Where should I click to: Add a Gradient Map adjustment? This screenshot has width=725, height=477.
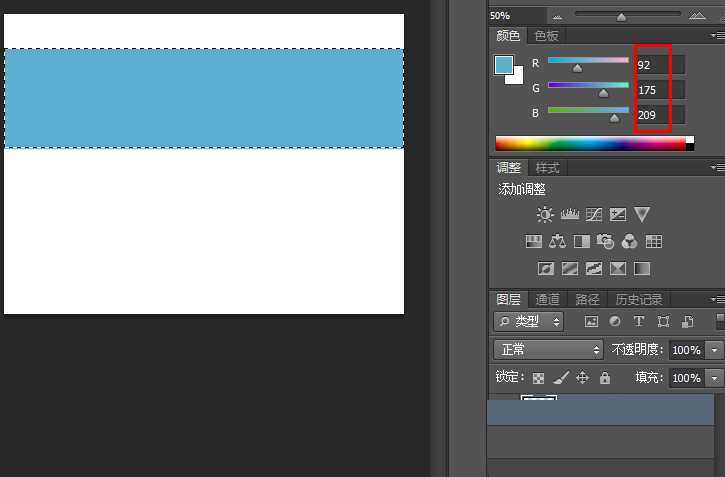(x=642, y=269)
